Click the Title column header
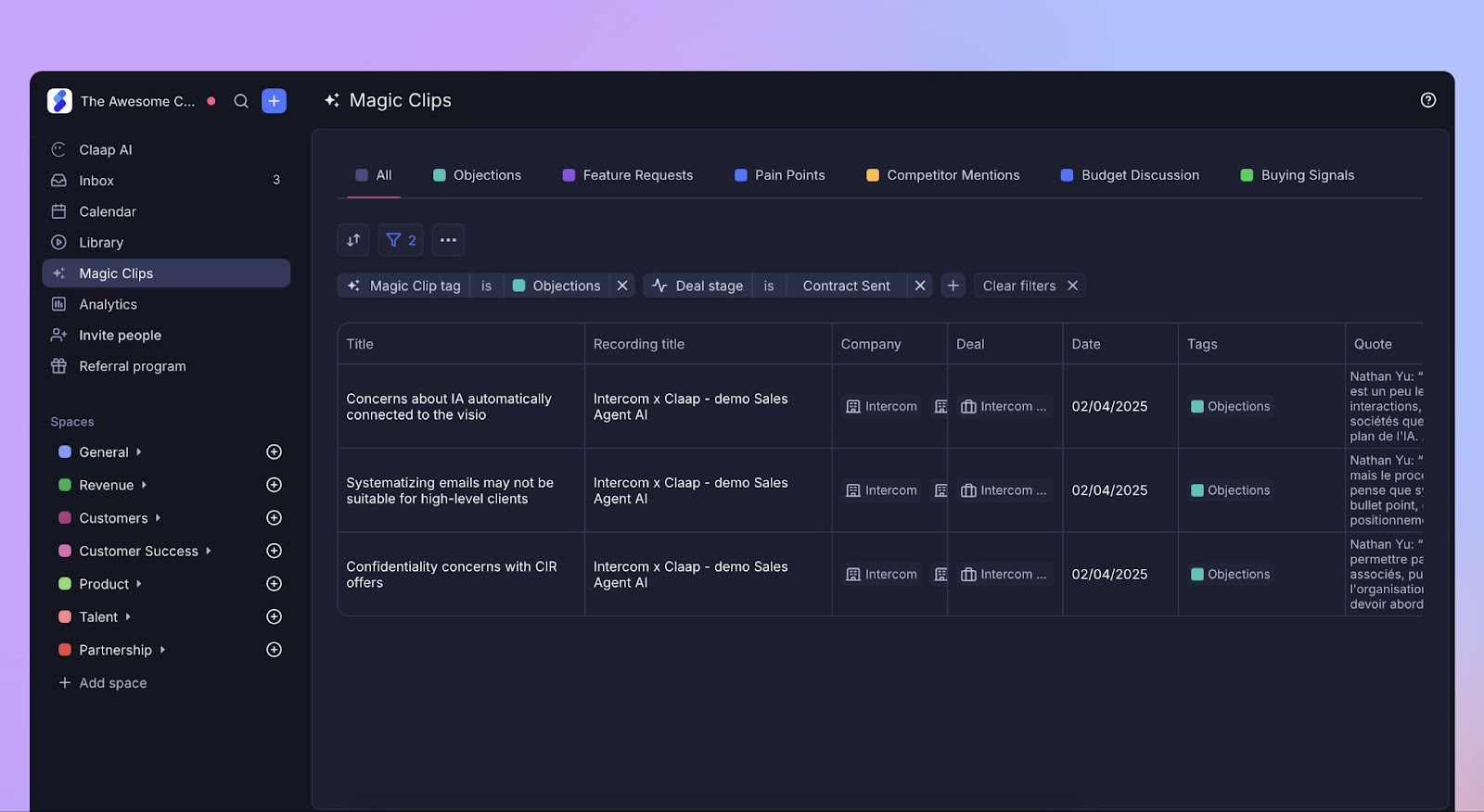Image resolution: width=1484 pixels, height=812 pixels. click(x=461, y=344)
